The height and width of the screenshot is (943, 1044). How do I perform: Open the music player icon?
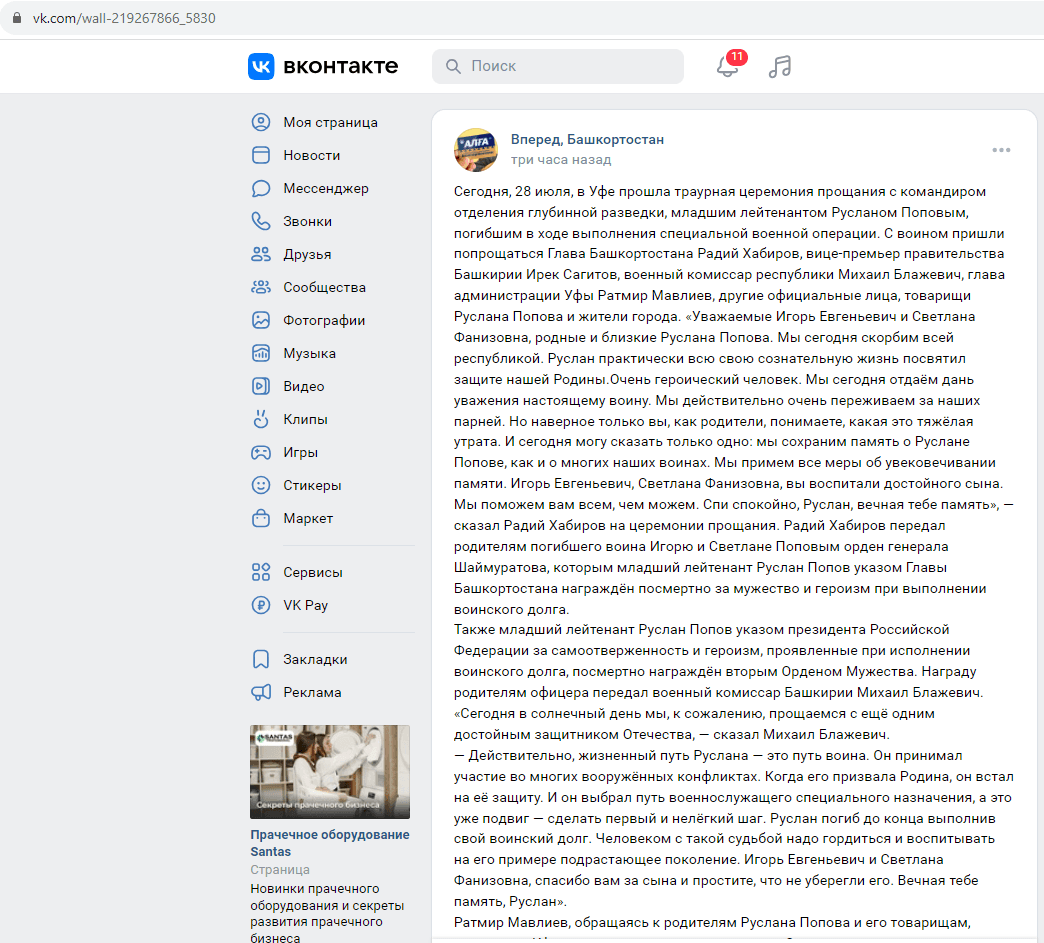click(780, 67)
